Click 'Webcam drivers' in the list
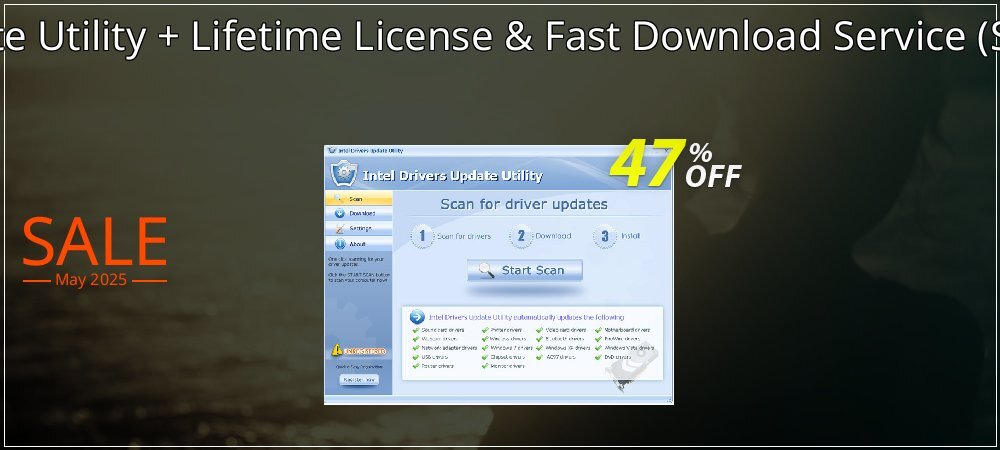 [439, 339]
